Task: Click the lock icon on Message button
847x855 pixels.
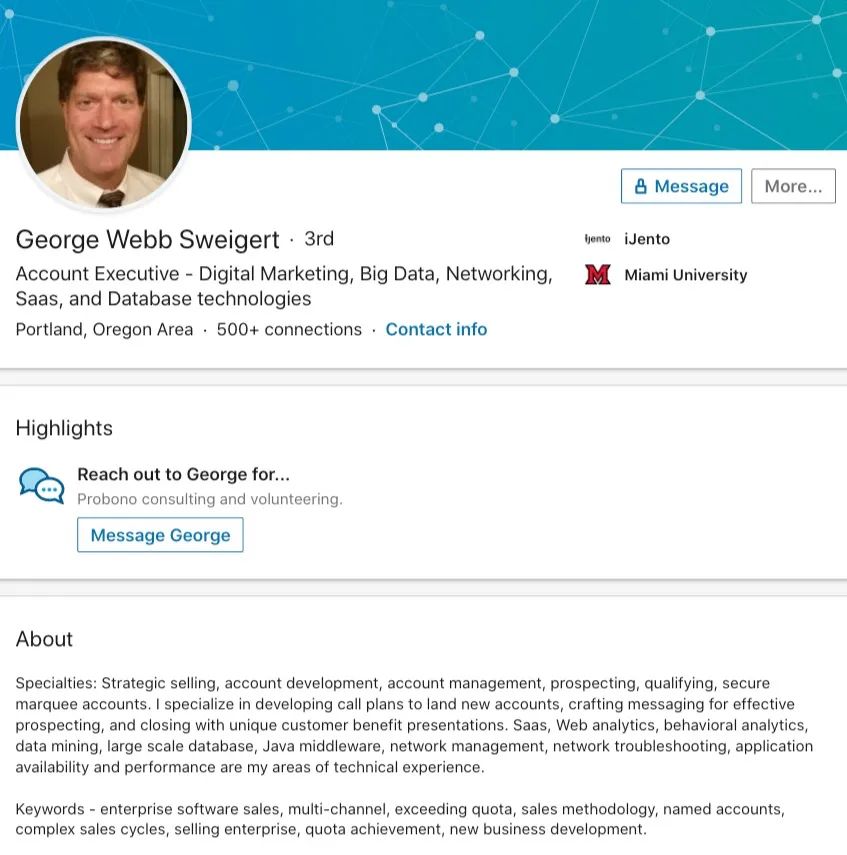Action: coord(641,186)
